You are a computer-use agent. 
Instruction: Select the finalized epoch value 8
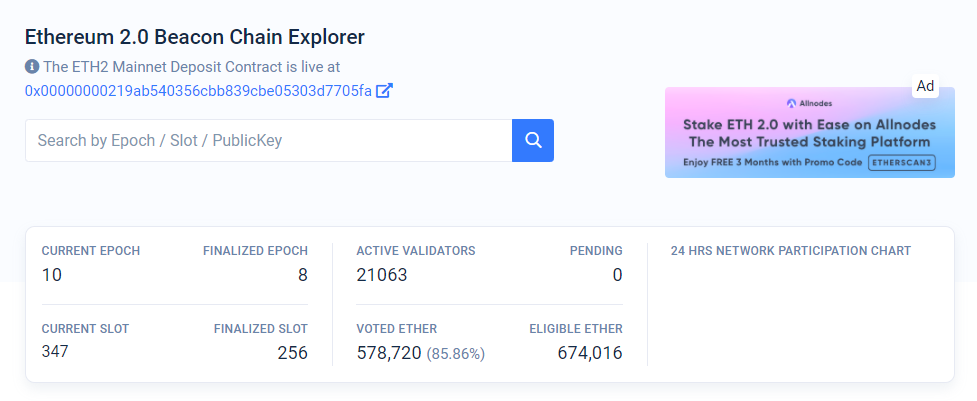[x=302, y=274]
